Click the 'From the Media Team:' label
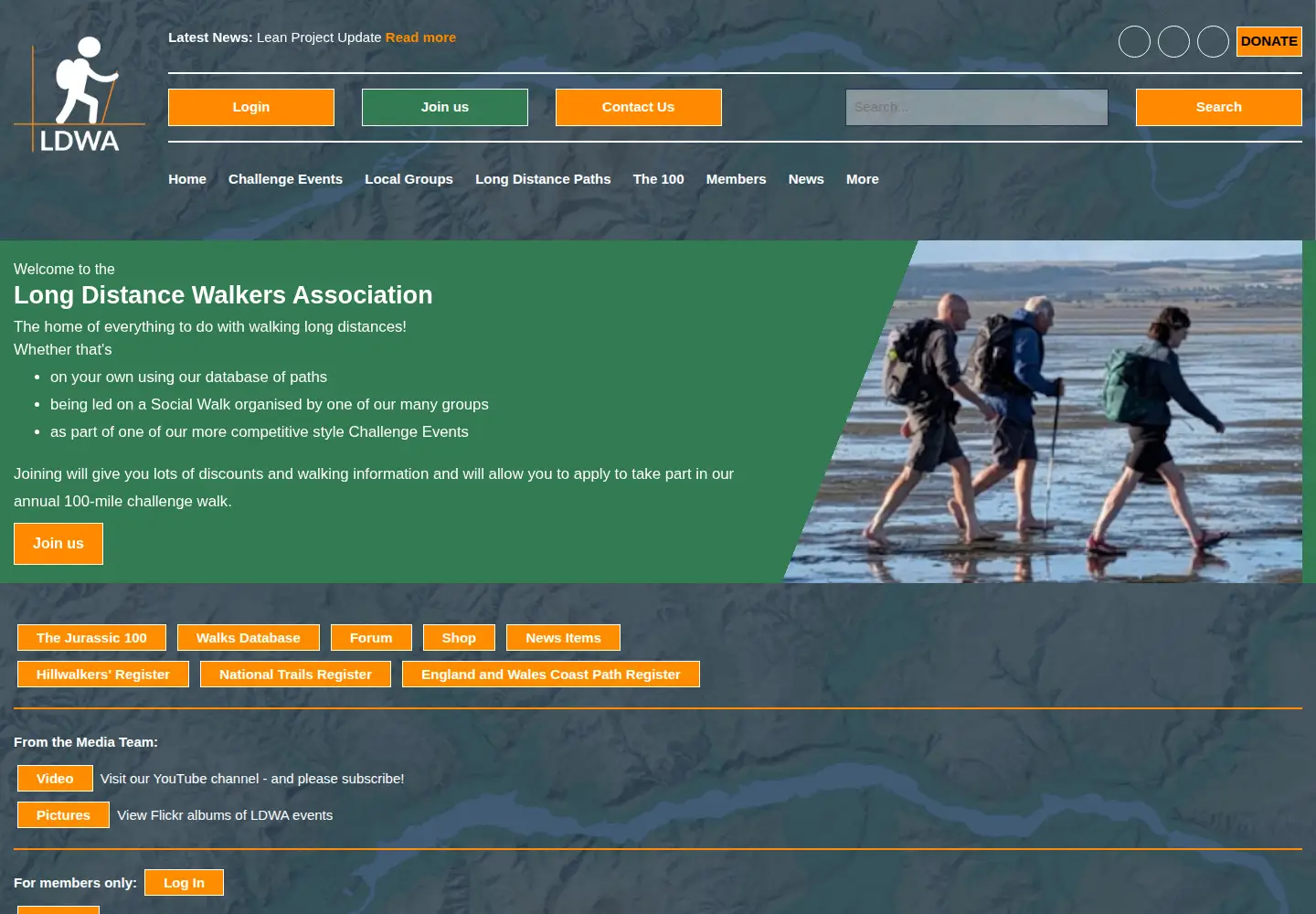This screenshot has width=1316, height=914. [x=86, y=742]
